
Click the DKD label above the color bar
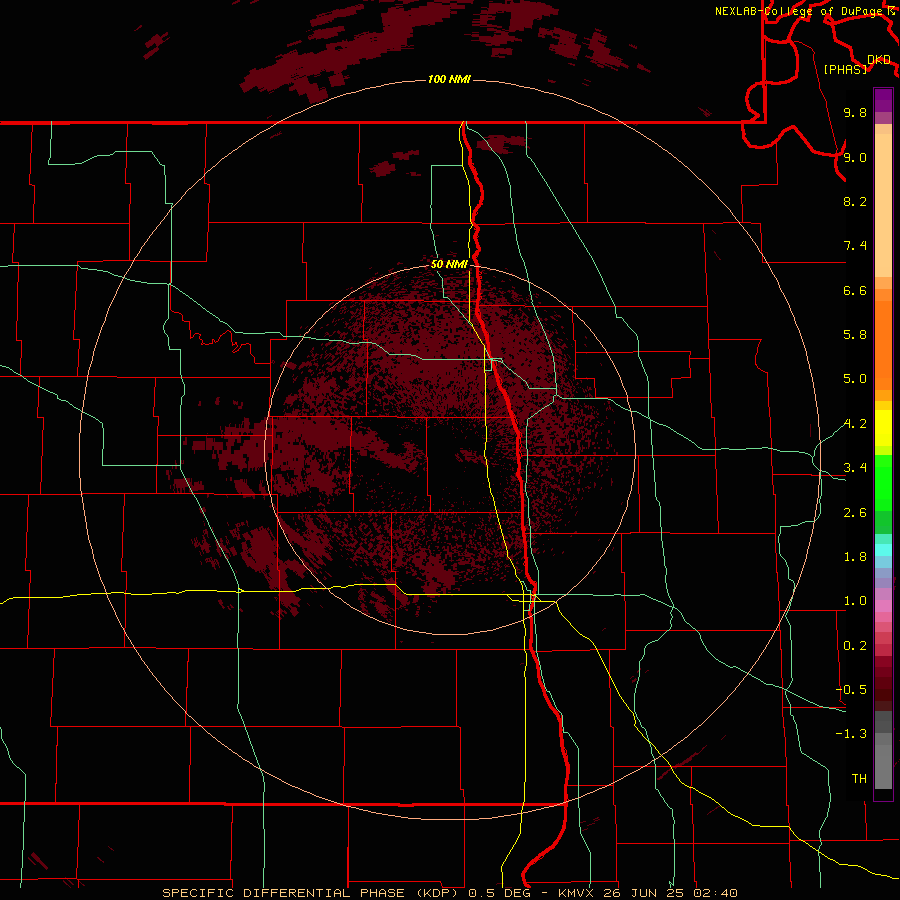[879, 60]
